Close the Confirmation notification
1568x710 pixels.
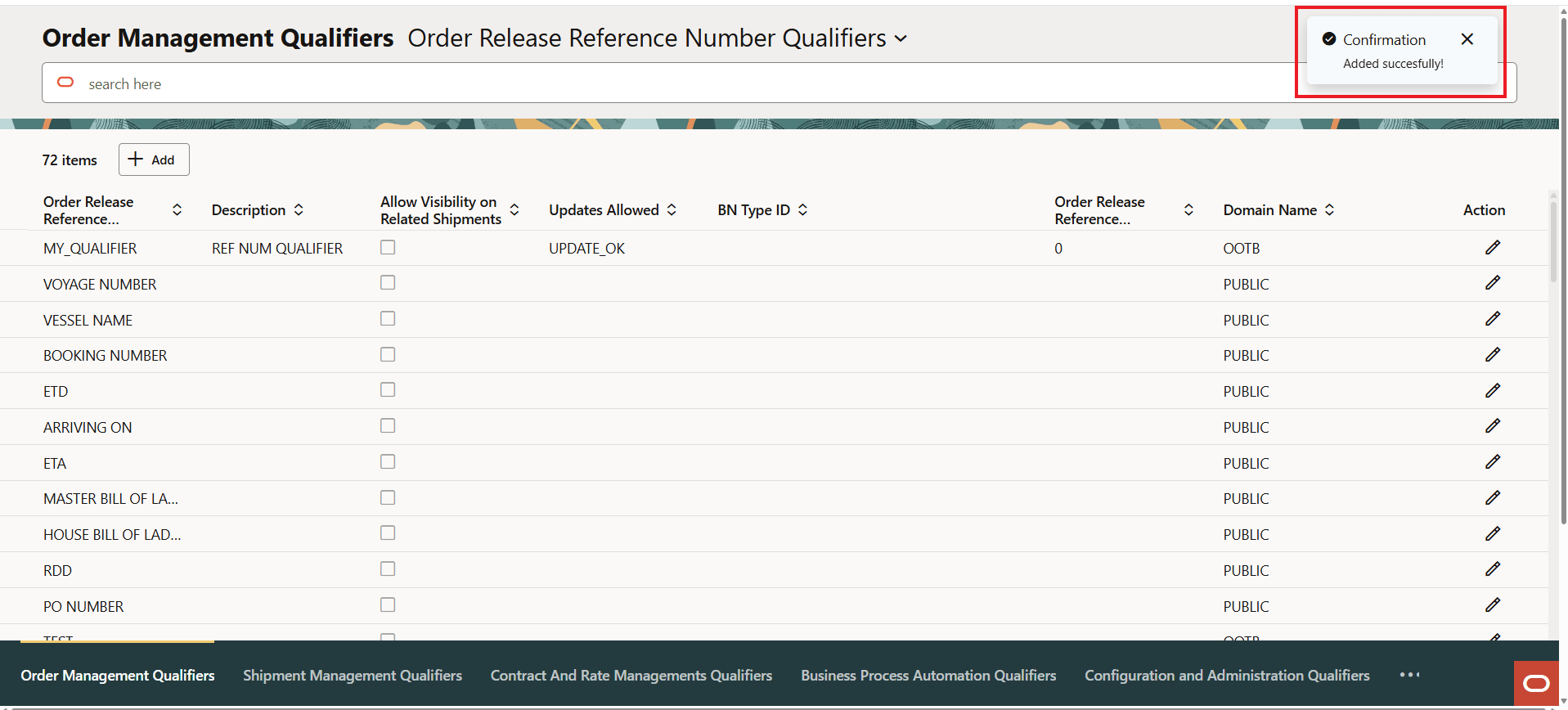pos(1467,39)
